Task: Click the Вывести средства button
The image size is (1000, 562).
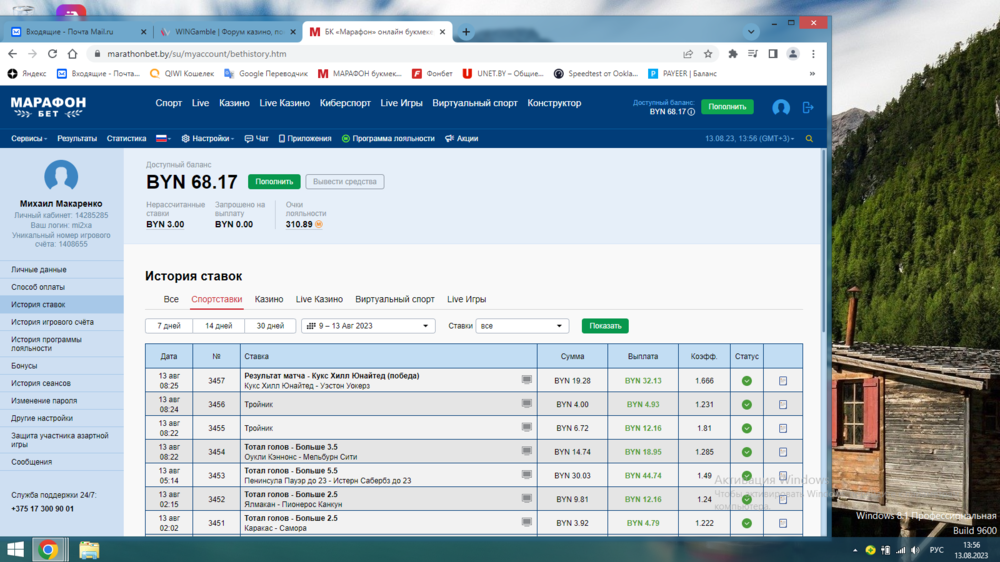Action: coord(344,182)
